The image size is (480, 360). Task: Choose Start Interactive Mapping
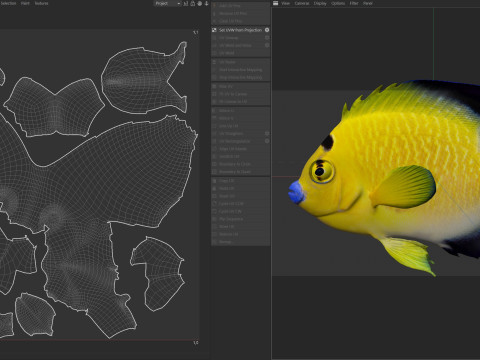(x=240, y=70)
